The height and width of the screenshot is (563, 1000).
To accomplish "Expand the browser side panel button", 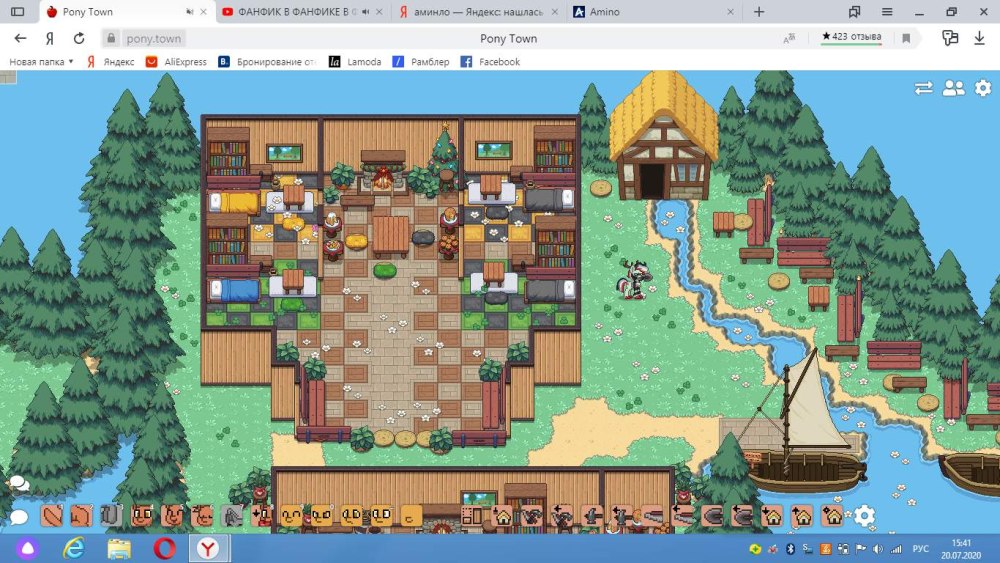I will [17, 12].
